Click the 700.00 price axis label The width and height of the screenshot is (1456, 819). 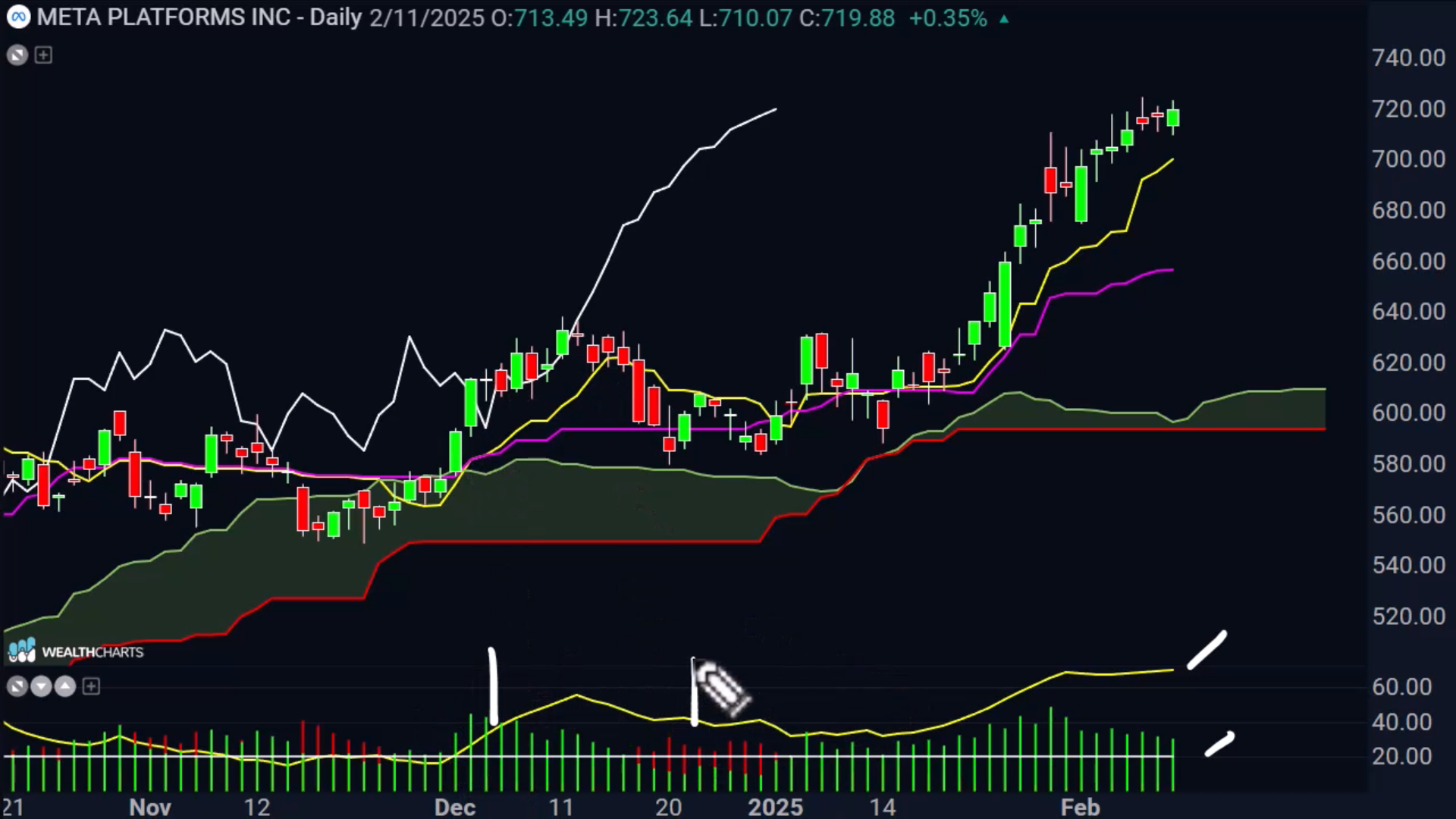point(1408,159)
